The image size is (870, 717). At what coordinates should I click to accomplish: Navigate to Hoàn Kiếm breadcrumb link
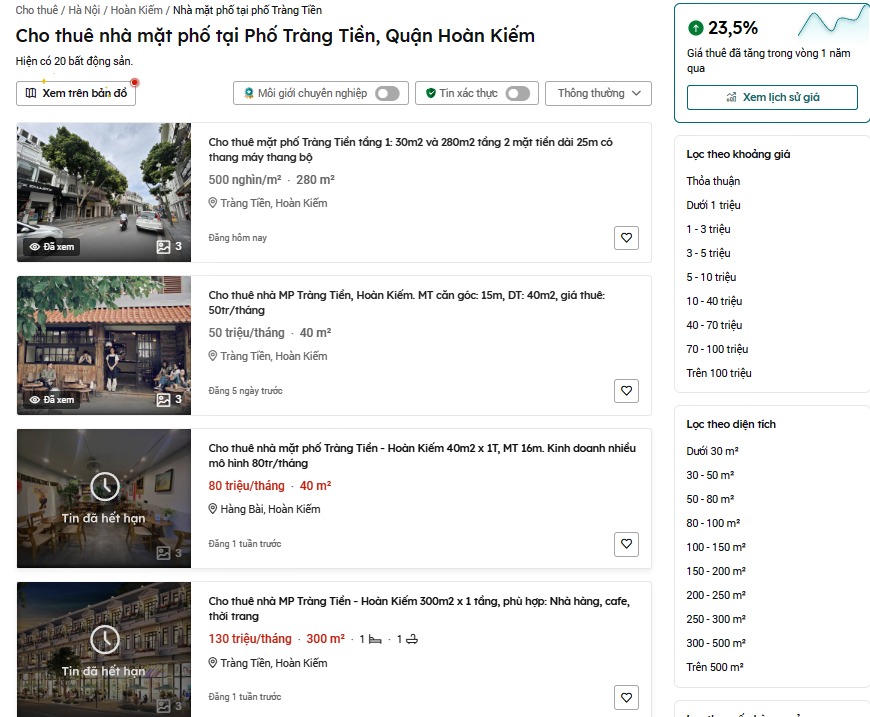click(x=136, y=10)
